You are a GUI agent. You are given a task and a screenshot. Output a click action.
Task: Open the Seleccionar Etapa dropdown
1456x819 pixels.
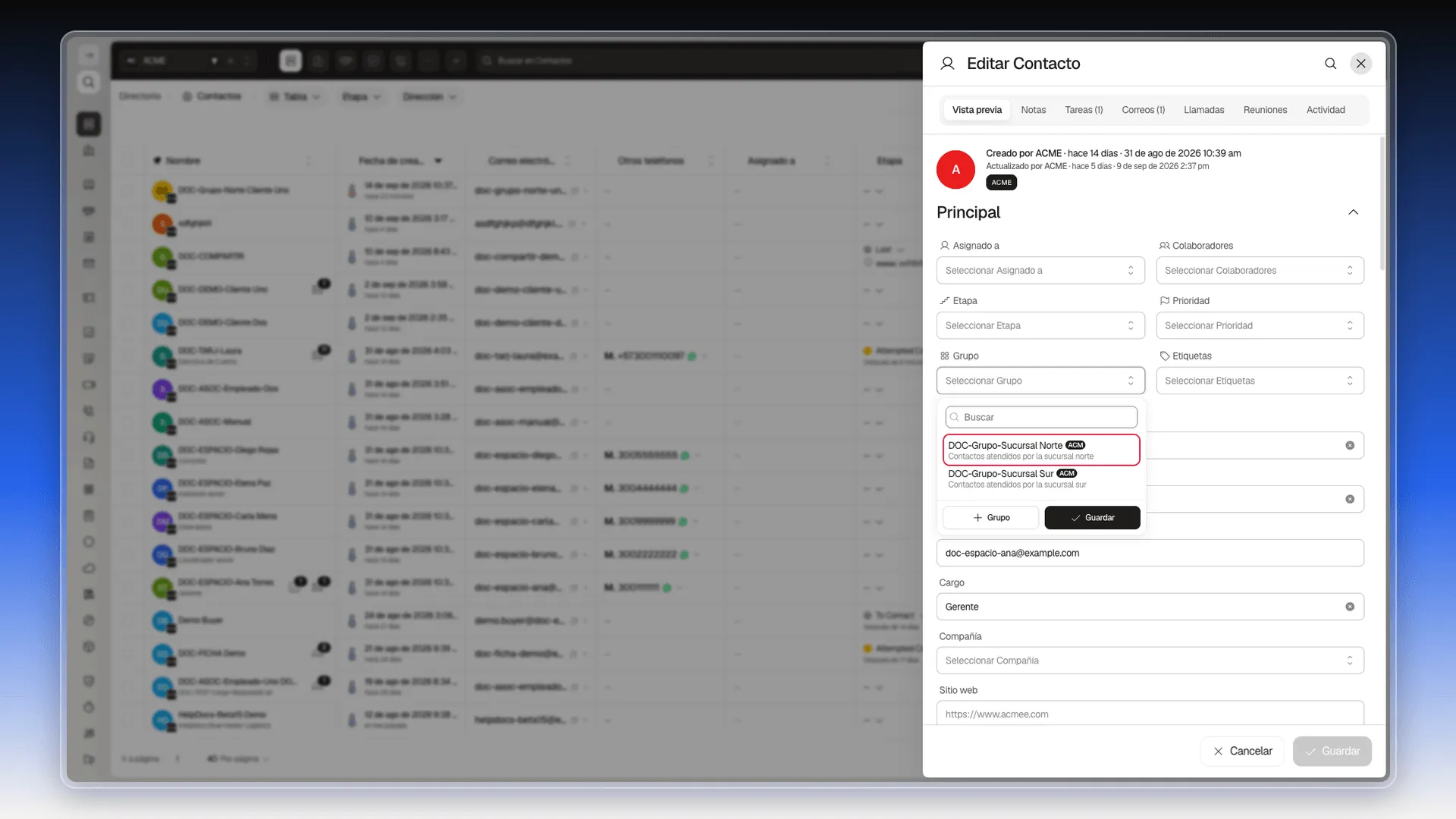(x=1040, y=326)
